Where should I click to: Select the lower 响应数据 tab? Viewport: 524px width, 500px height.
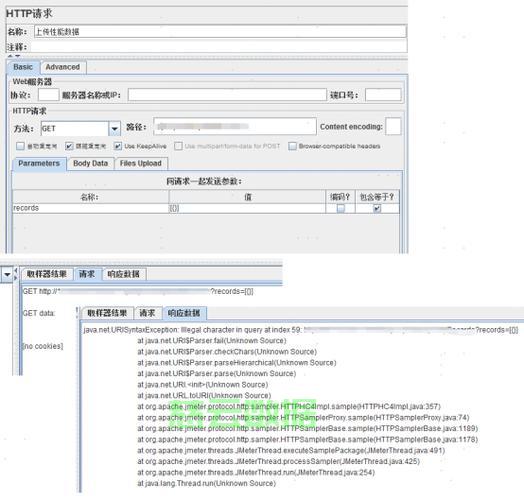pyautogui.click(x=184, y=313)
